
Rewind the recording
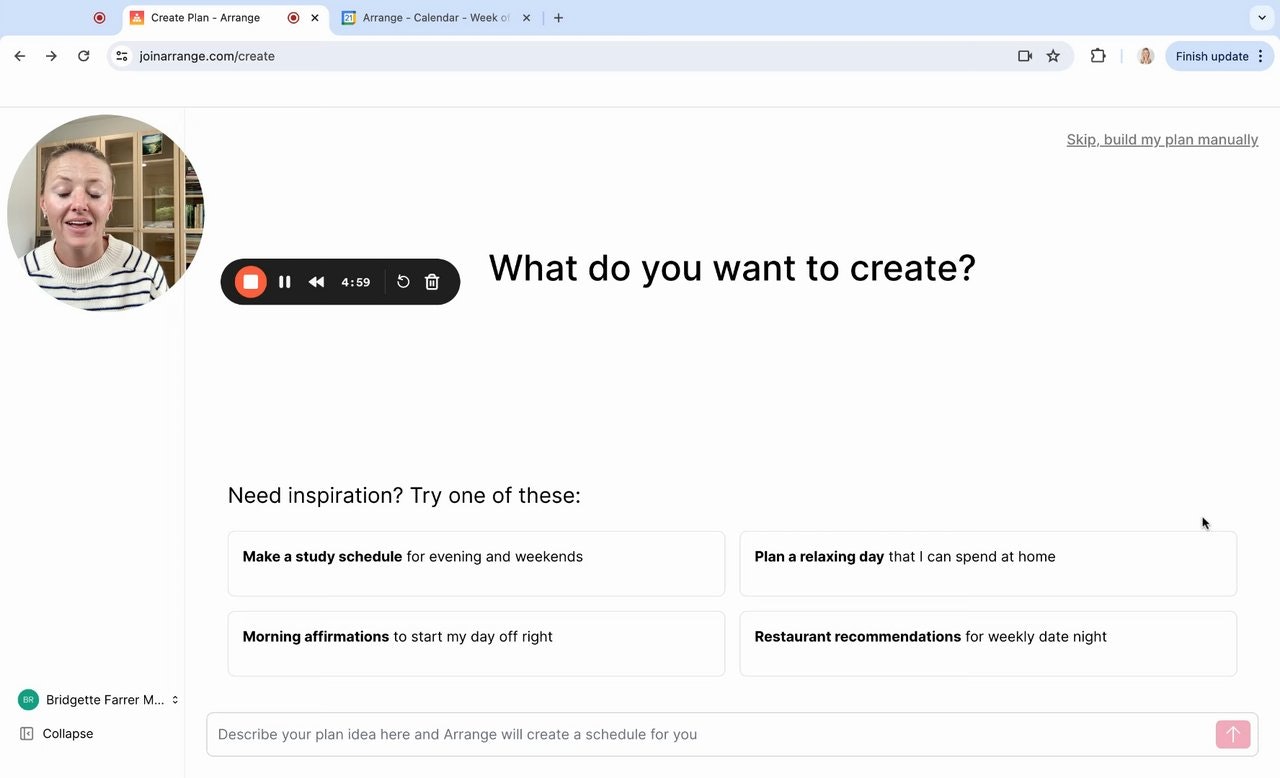coord(316,282)
